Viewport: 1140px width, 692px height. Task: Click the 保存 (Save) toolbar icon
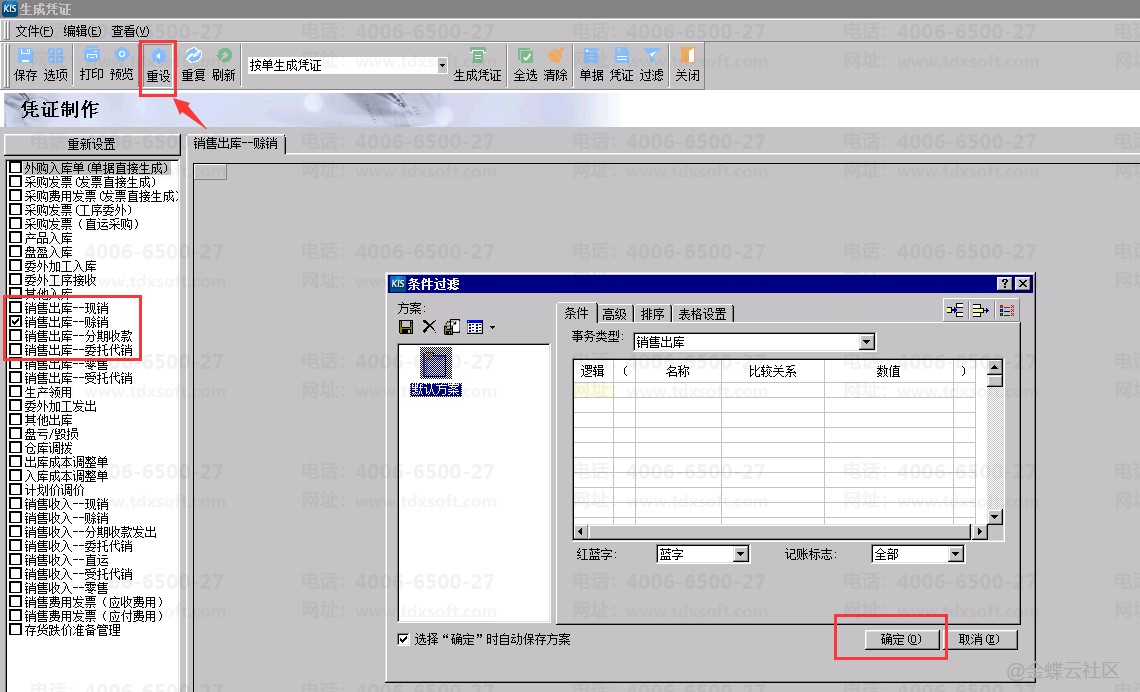point(26,64)
